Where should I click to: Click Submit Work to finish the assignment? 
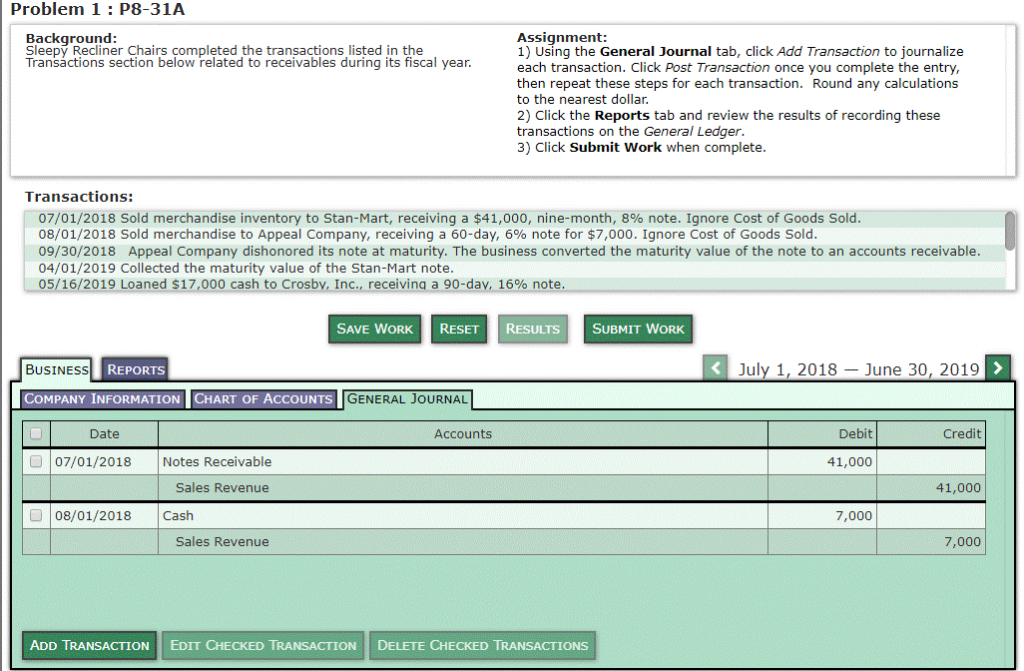click(638, 328)
